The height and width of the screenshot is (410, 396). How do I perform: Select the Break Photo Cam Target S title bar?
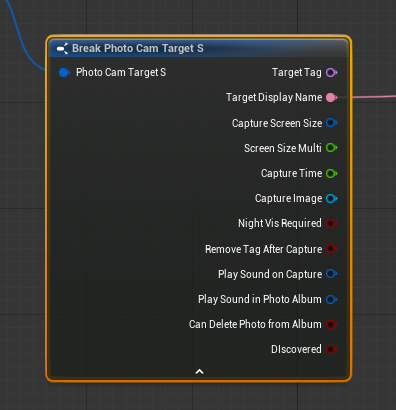199,48
